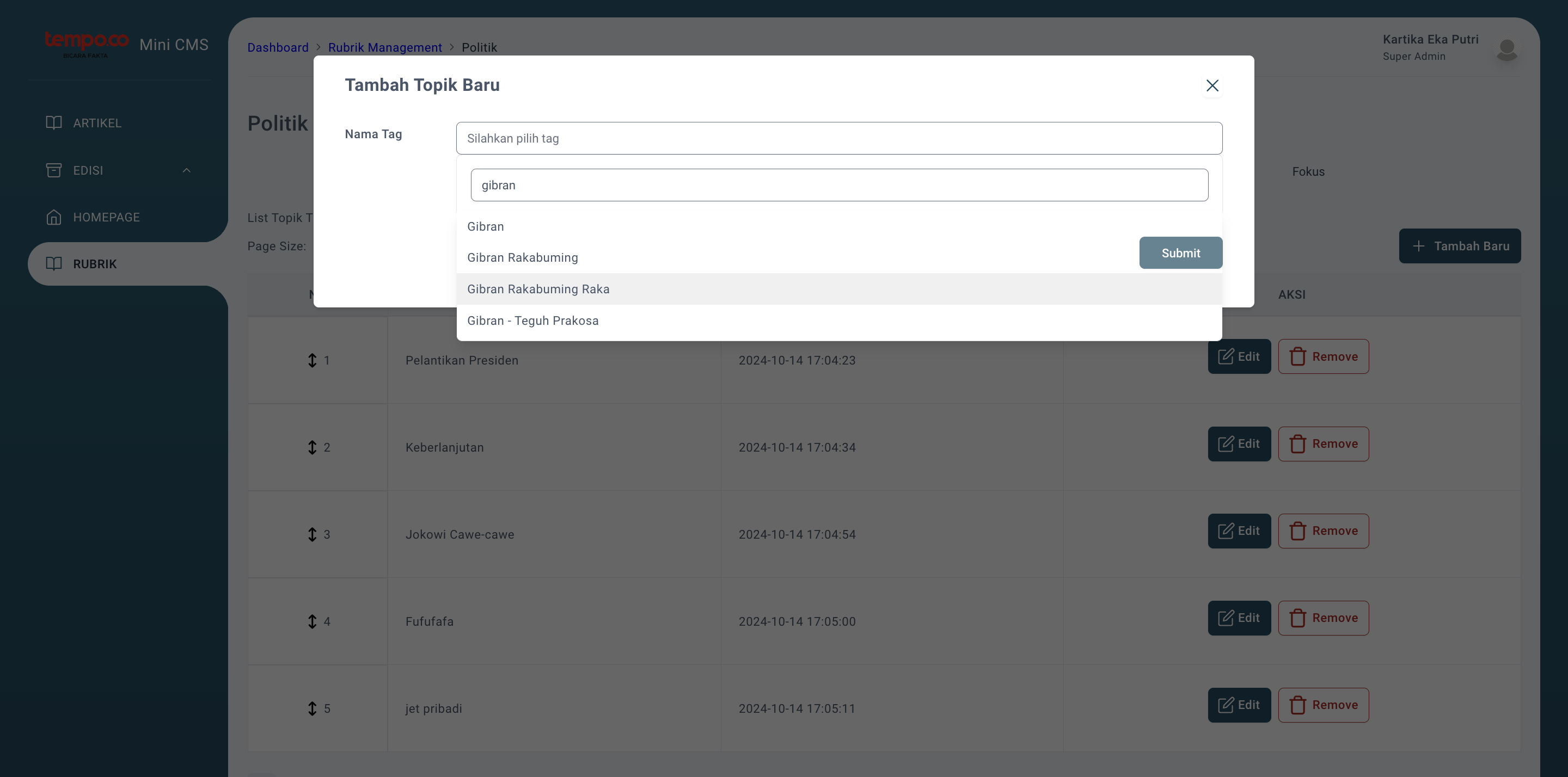Close the Tambah Topik Baru dialog
Screen dimensions: 1568x777
1212,86
